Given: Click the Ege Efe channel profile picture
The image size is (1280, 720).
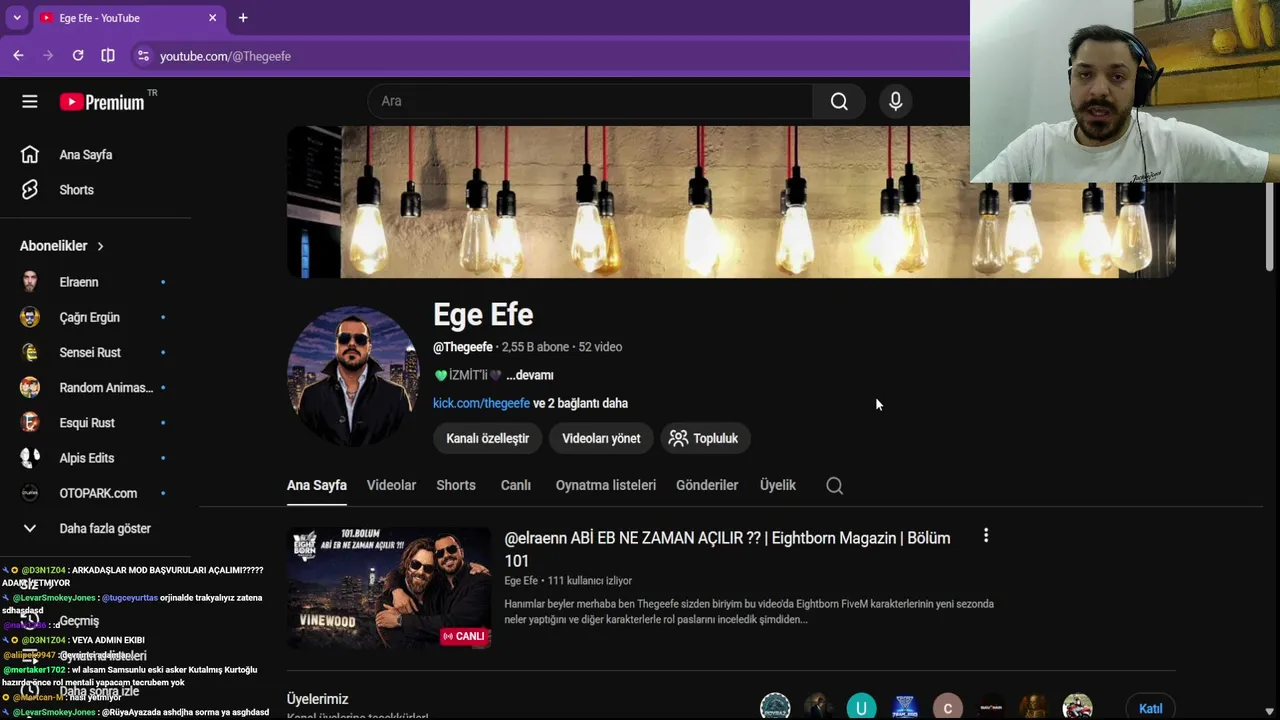Looking at the screenshot, I should pos(352,375).
